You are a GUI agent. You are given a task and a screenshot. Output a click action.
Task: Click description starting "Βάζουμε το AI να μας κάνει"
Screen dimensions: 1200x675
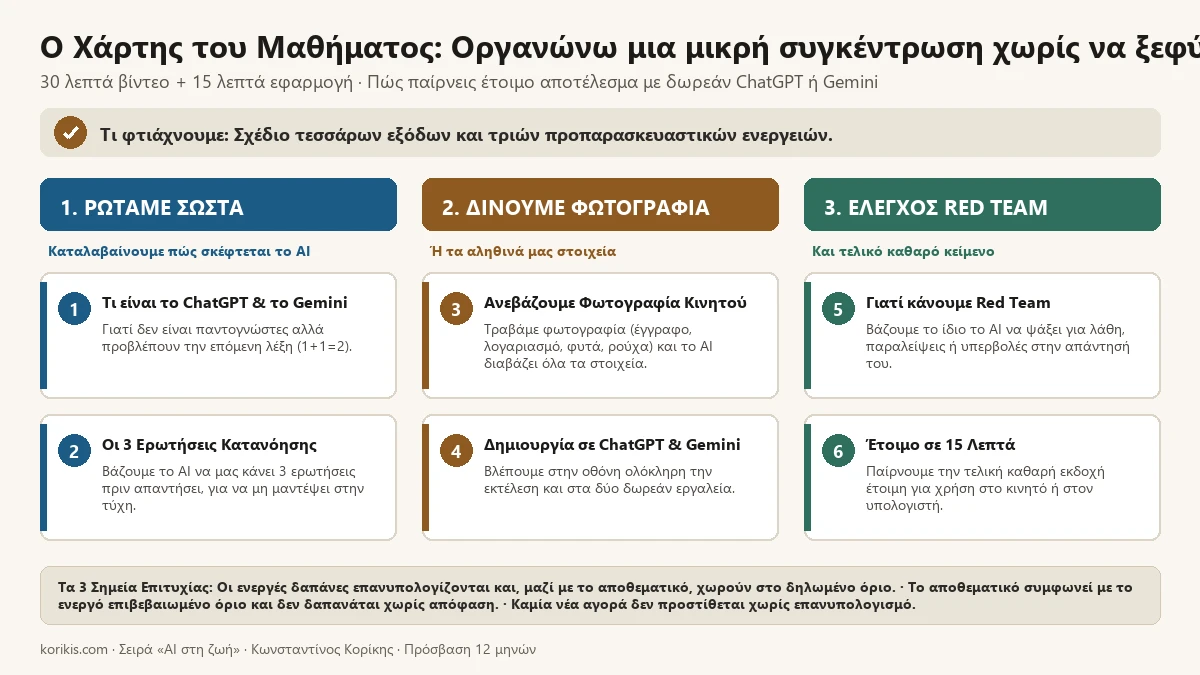233,488
